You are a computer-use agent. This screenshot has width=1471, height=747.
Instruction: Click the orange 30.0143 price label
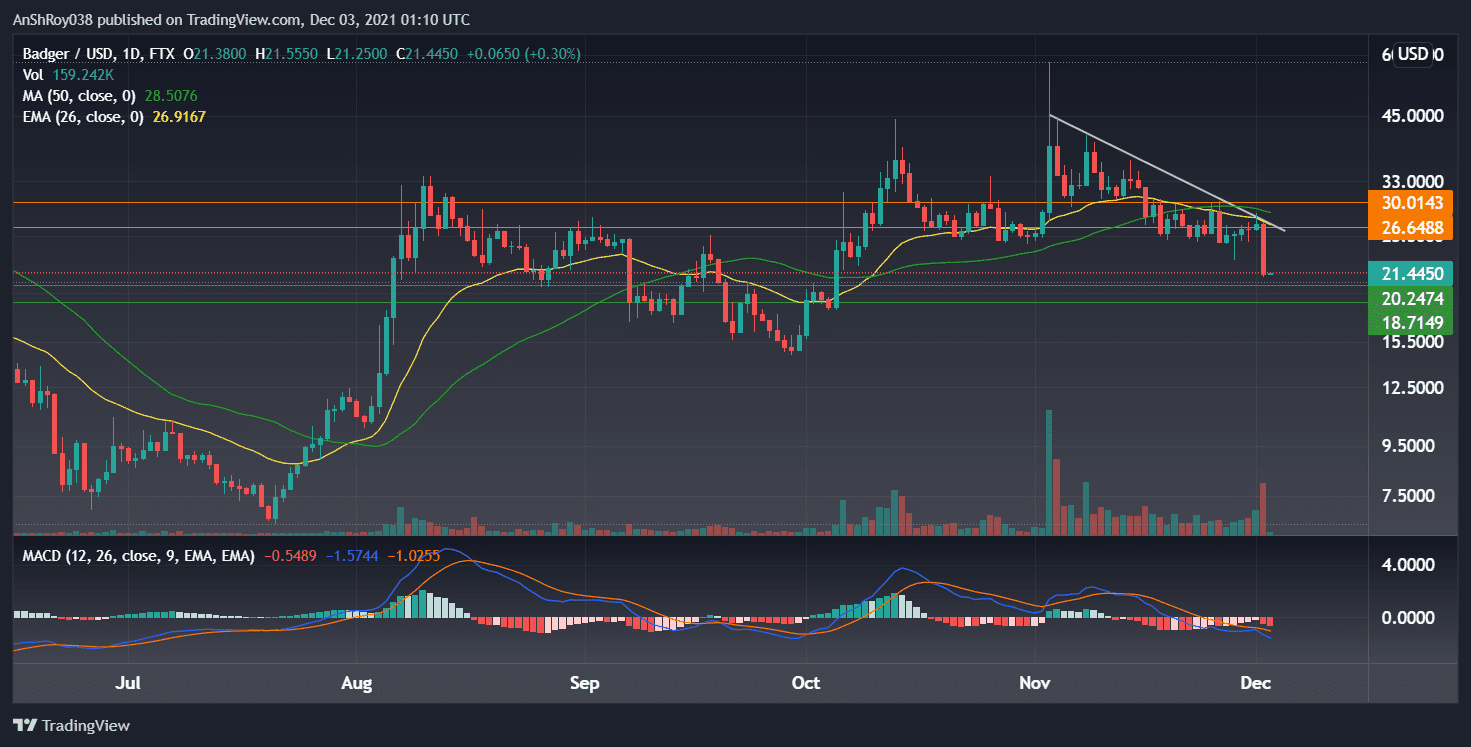tap(1409, 202)
